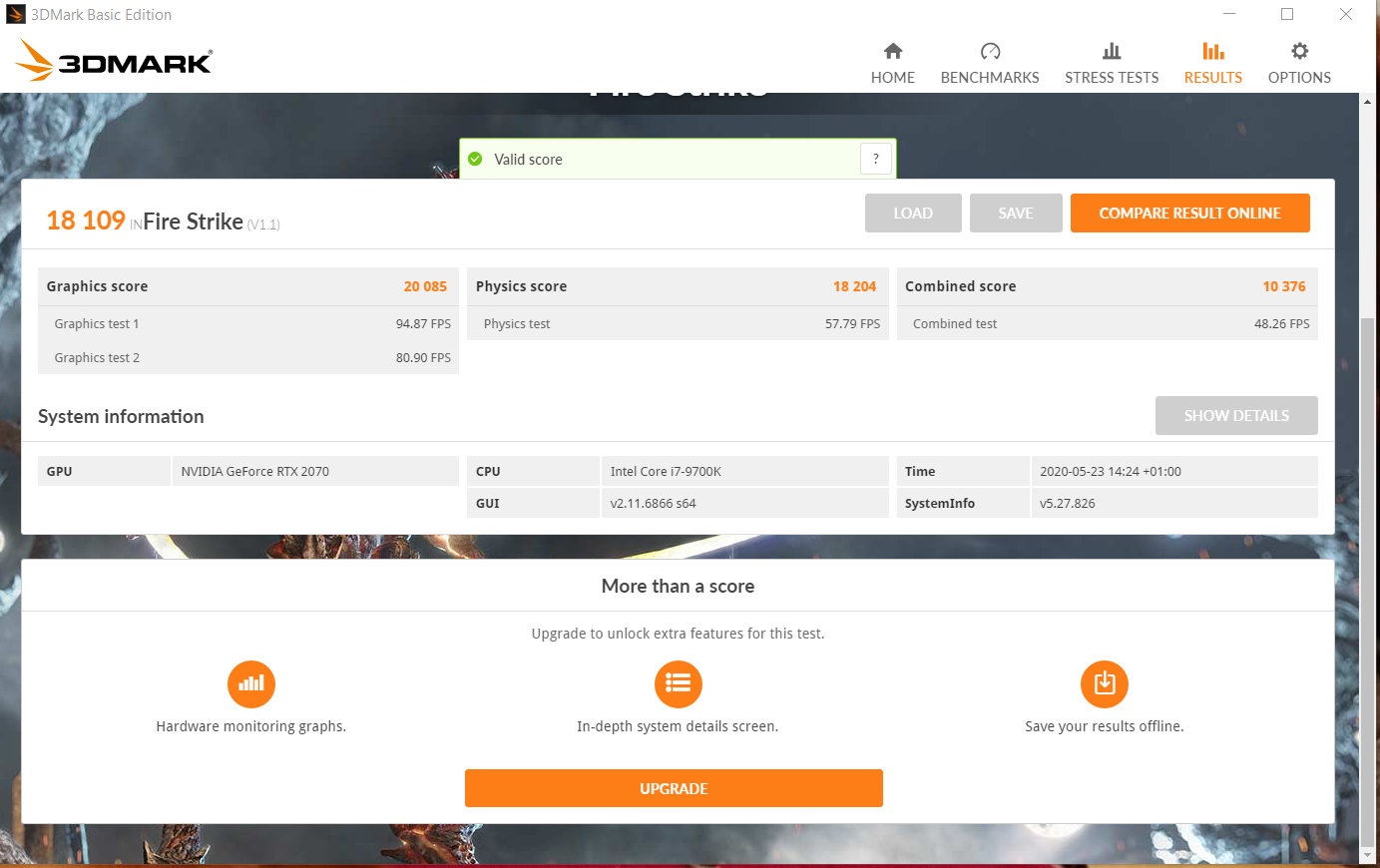Click the NVIDIA GeForce RTX 2070 cell
Screen dimensions: 1380x868
click(315, 471)
